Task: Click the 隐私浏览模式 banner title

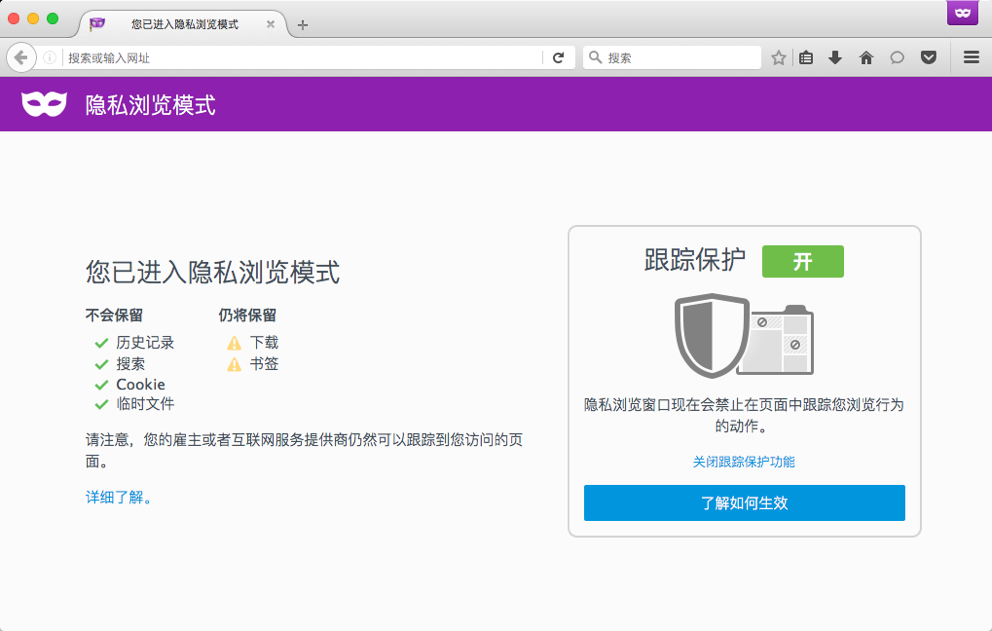Action: [151, 105]
